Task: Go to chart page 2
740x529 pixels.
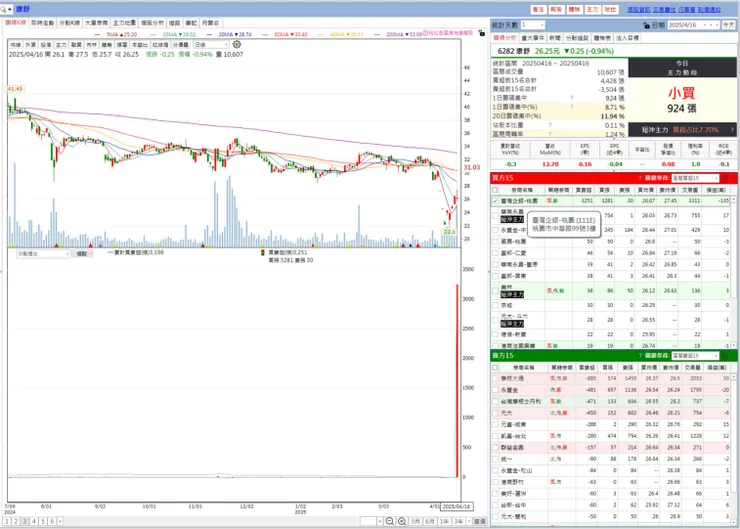Action: [x=16, y=521]
